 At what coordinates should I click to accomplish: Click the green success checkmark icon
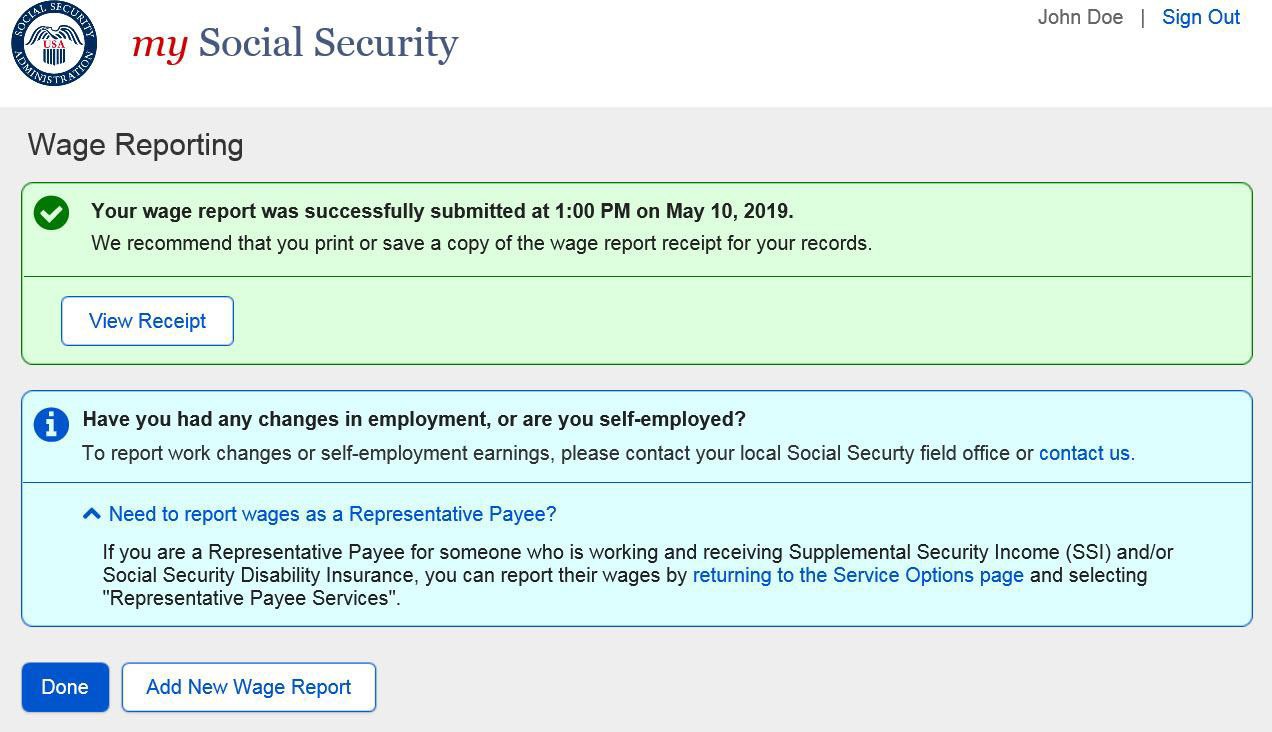[51, 213]
